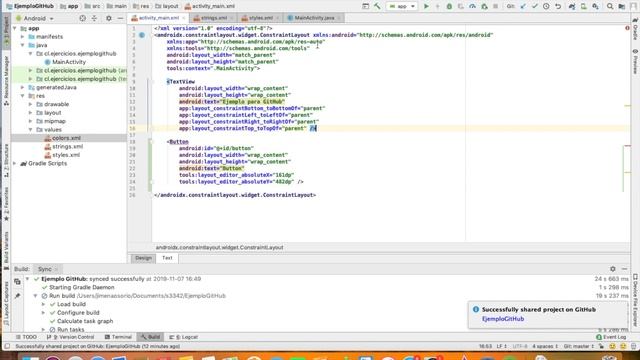Open EjemploGitHub link in notification

[503, 319]
